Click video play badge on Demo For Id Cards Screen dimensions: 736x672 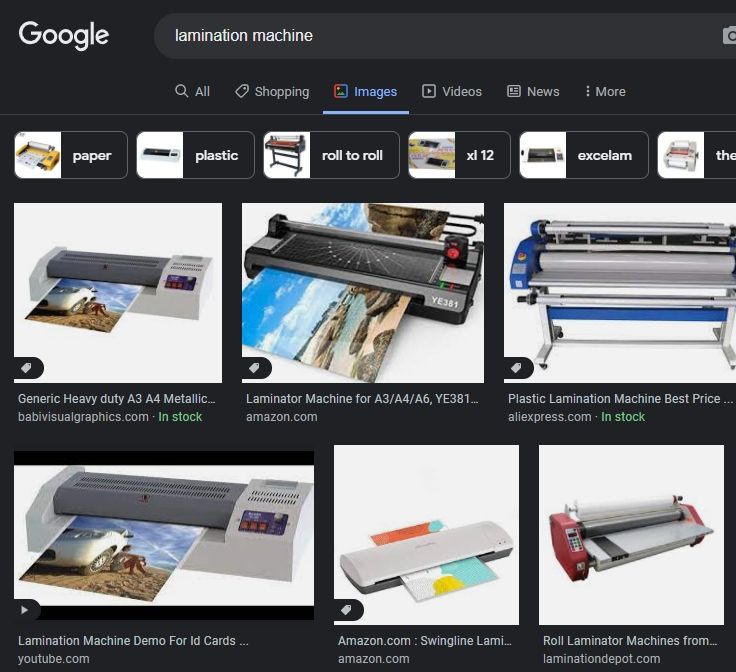(x=25, y=611)
